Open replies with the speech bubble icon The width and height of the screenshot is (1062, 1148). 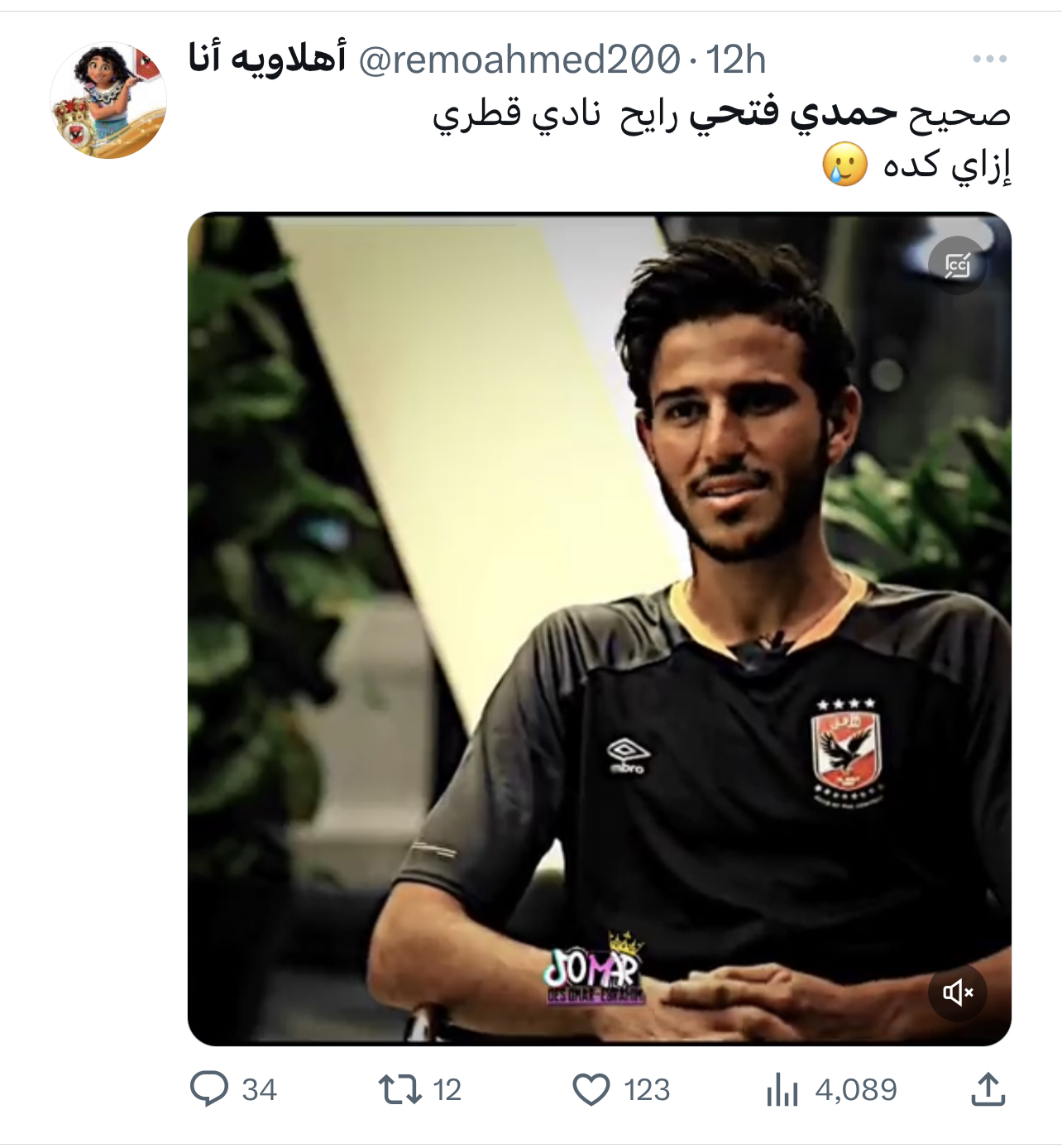(209, 1088)
